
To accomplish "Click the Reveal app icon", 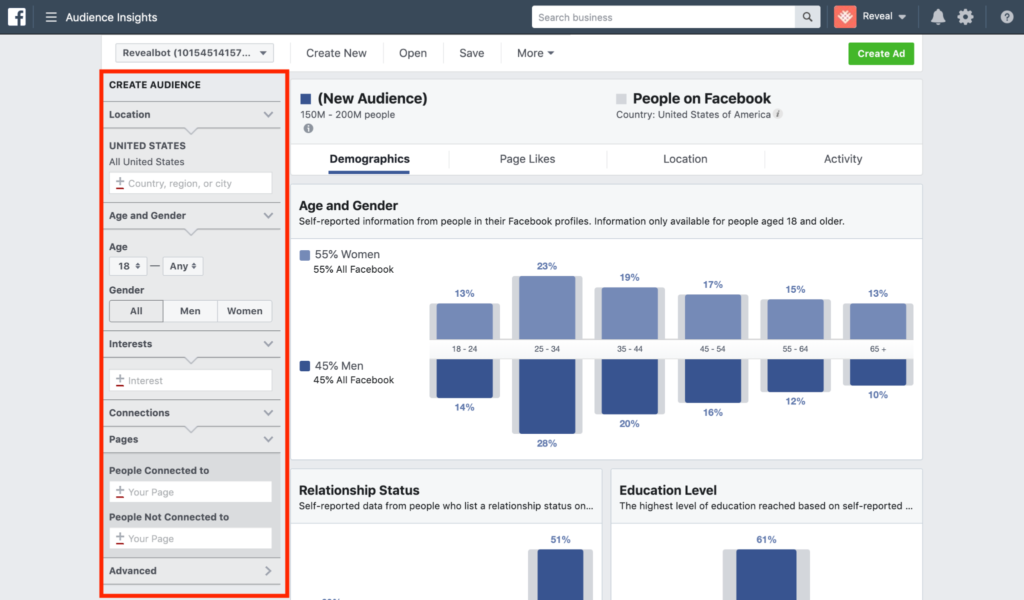I will point(843,16).
